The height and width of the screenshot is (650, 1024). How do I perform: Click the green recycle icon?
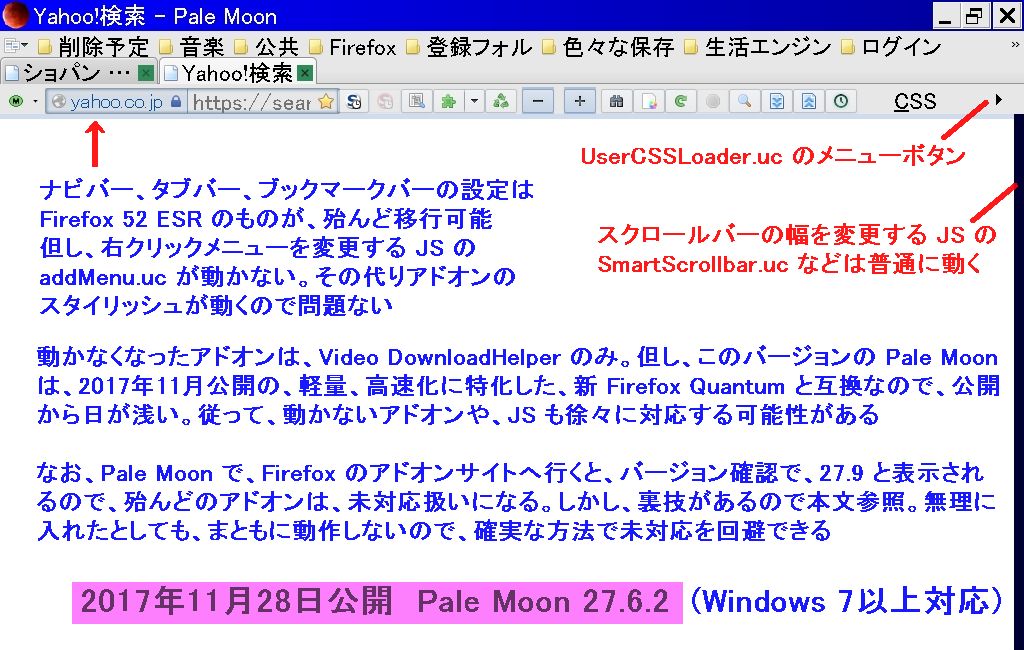pos(501,101)
